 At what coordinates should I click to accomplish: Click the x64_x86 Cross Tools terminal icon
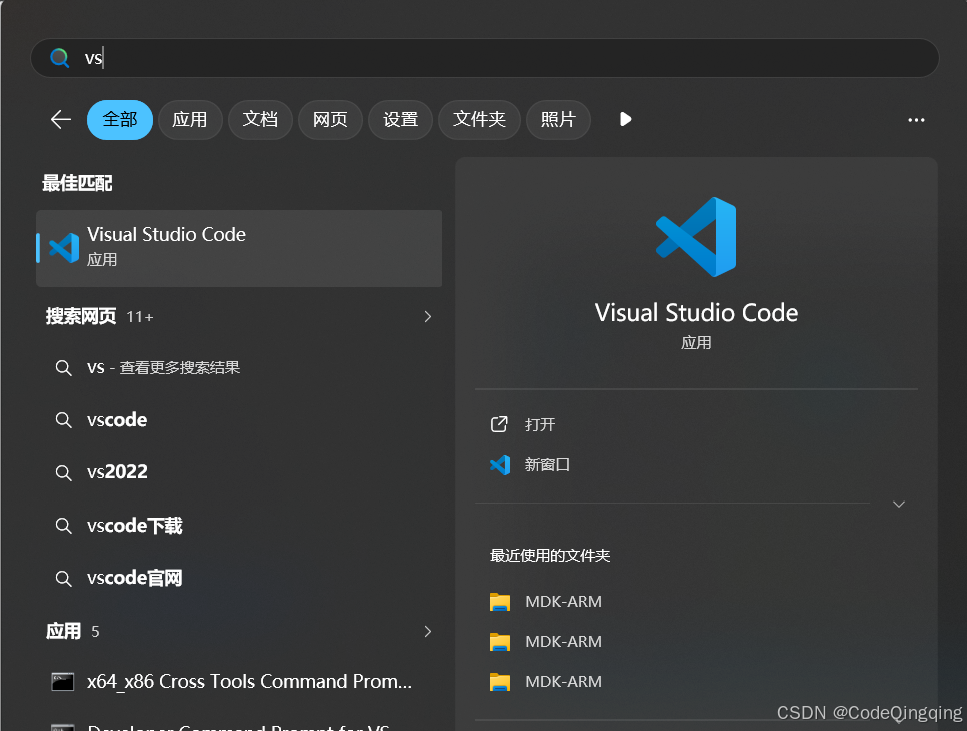point(63,682)
